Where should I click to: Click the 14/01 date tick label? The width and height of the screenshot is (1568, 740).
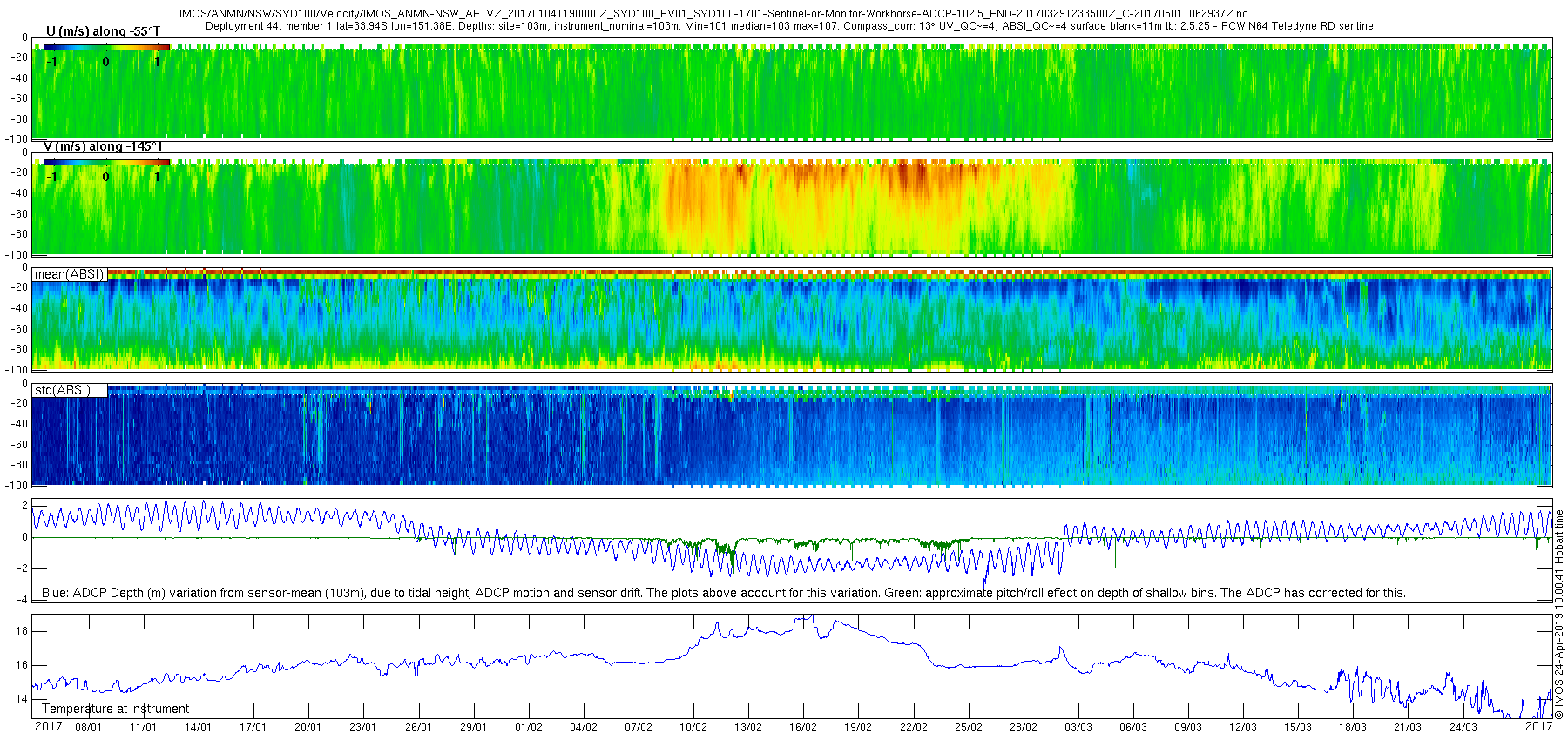(198, 728)
